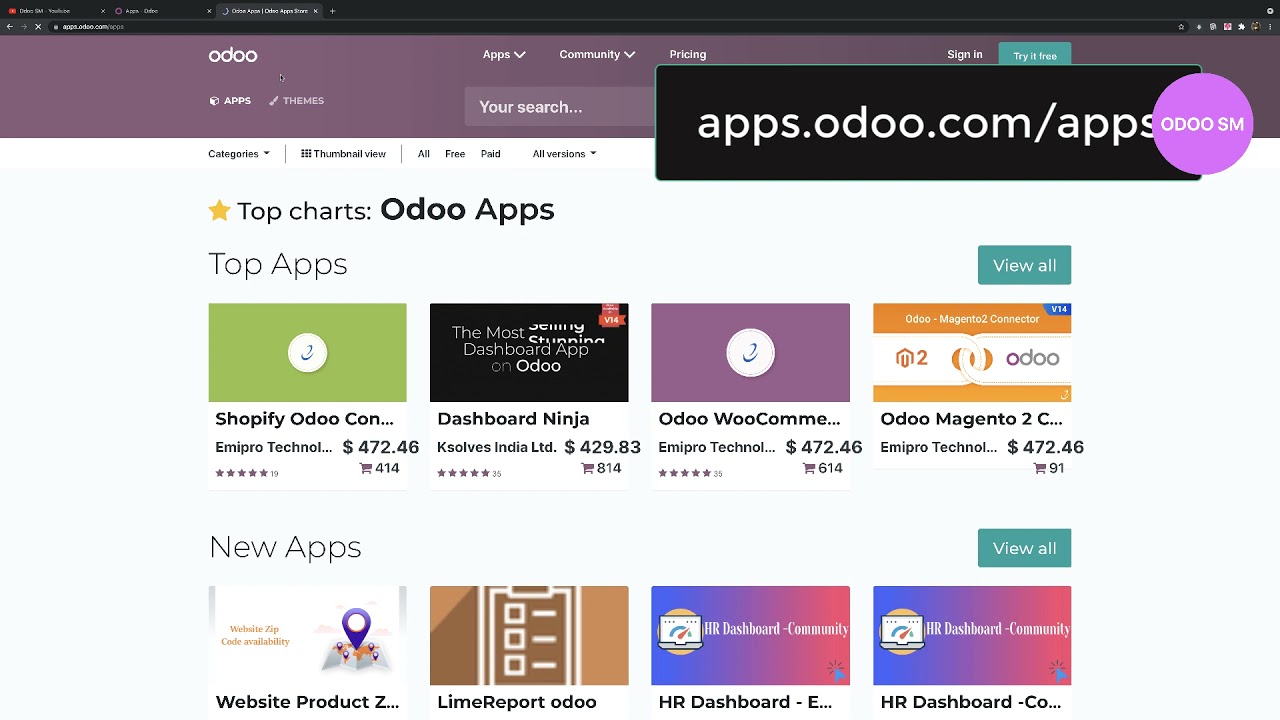1280x720 pixels.
Task: Click the Website Product Z... title
Action: pos(307,702)
